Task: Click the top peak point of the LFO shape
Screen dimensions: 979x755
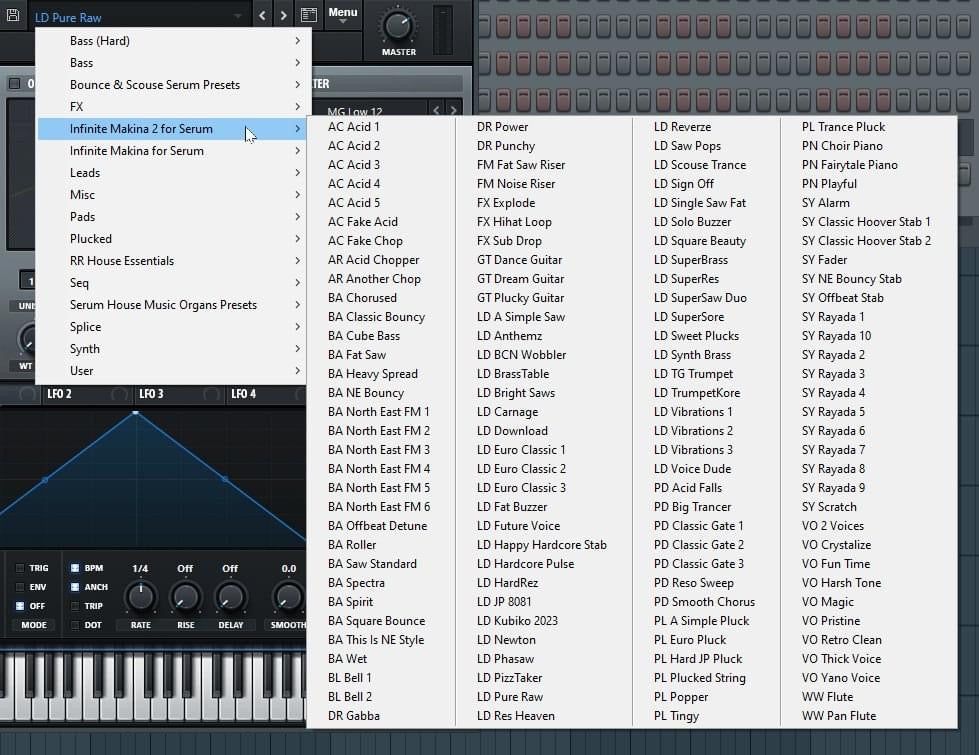Action: click(136, 412)
